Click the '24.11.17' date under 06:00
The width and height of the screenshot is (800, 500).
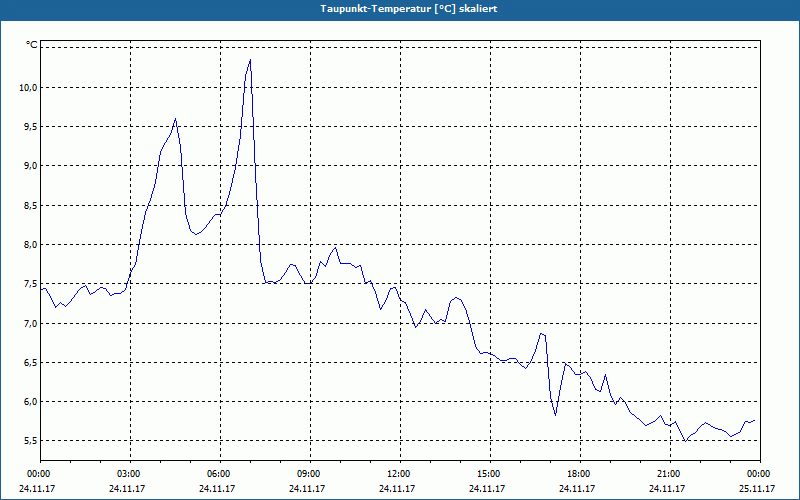[217, 489]
